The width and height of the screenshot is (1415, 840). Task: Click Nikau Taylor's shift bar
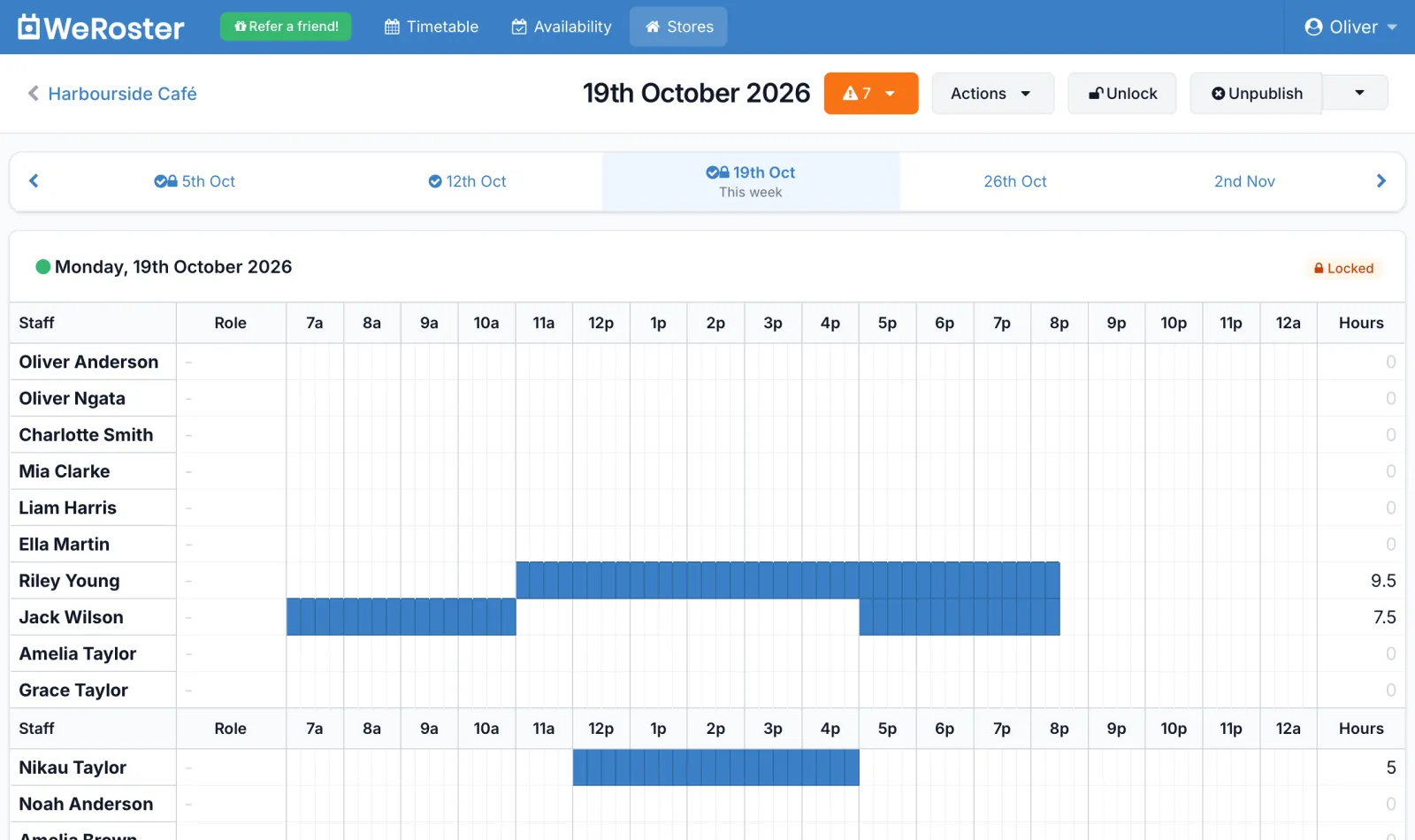pyautogui.click(x=716, y=767)
